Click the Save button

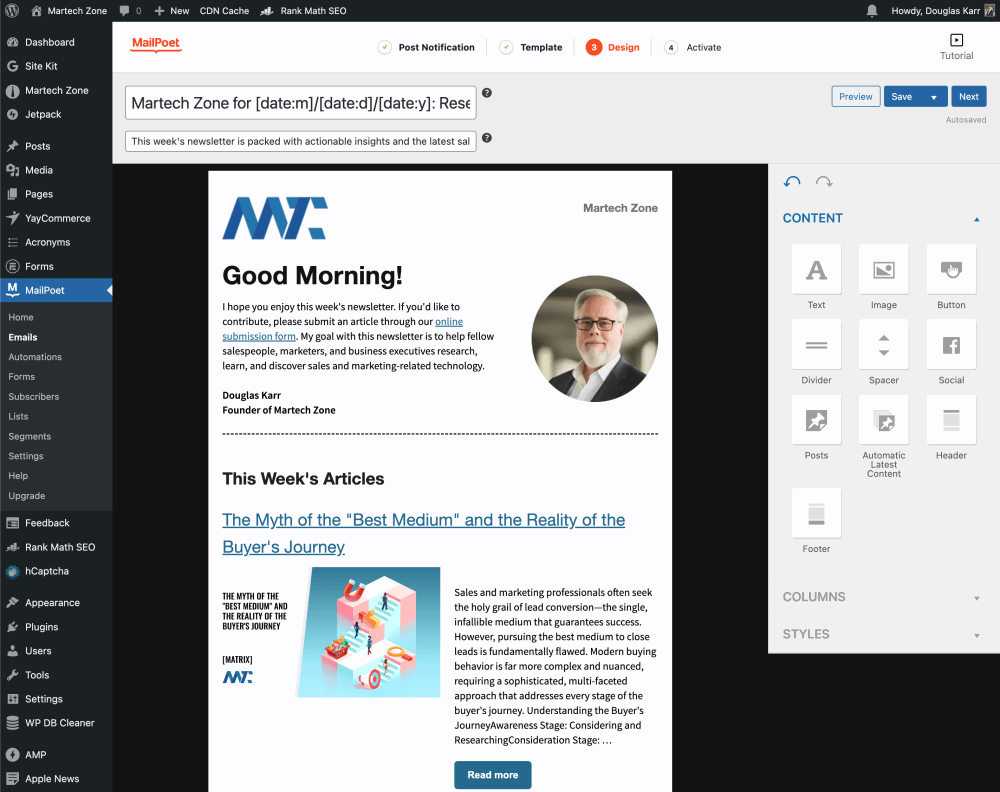click(902, 97)
